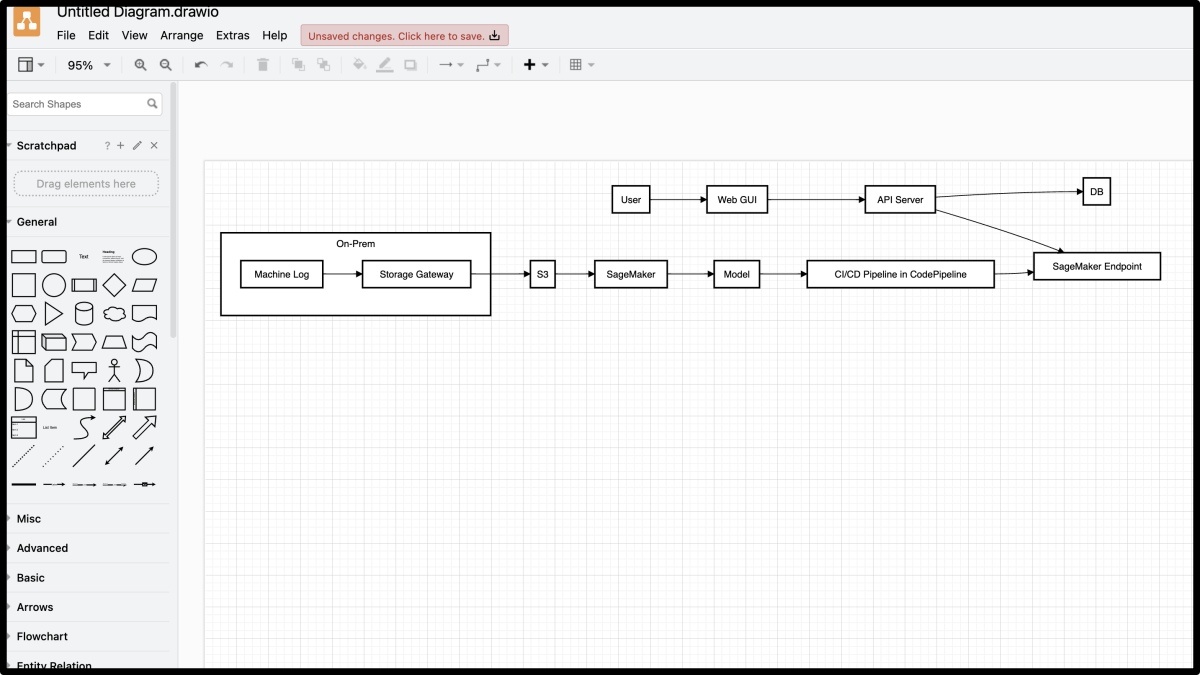The image size is (1200, 675).
Task: Click the Table grid icon
Action: pyautogui.click(x=577, y=64)
